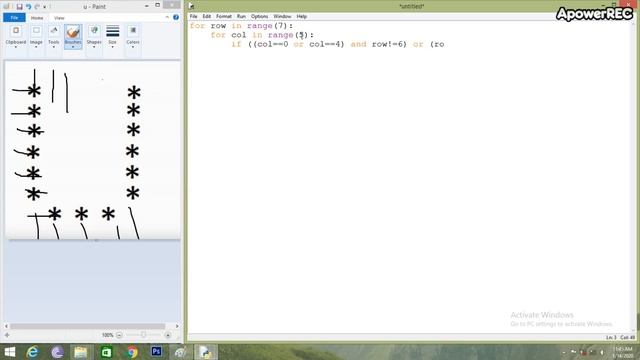Open the File menu in the IDLE editor
The height and width of the screenshot is (360, 640).
coord(193,16)
